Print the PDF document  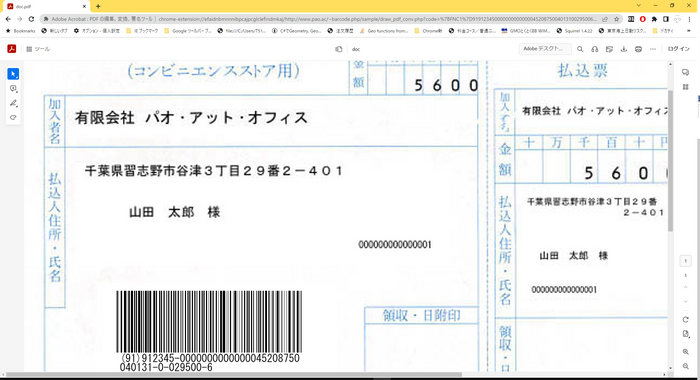click(638, 49)
